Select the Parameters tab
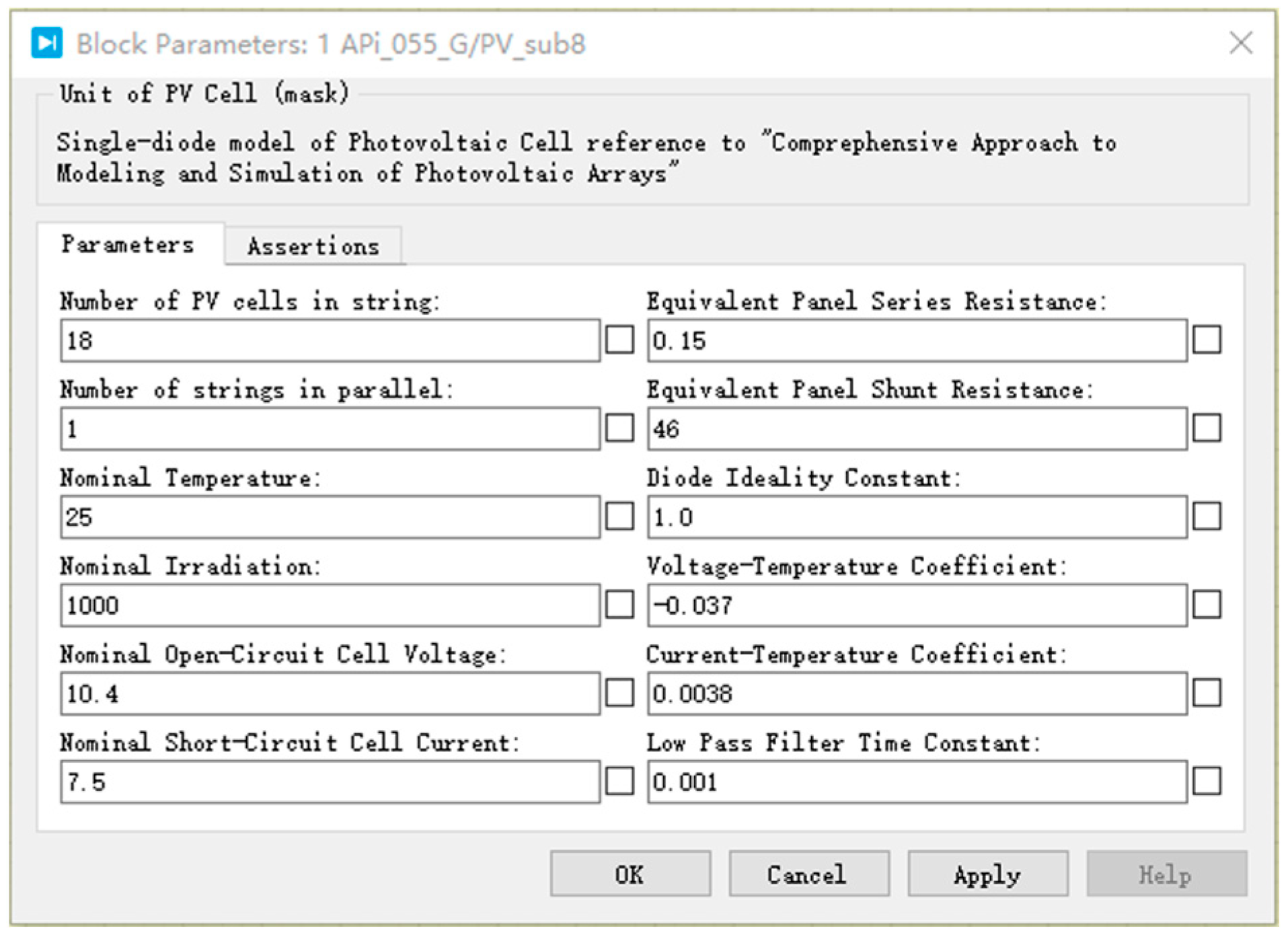The height and width of the screenshot is (937, 1288). click(x=128, y=244)
